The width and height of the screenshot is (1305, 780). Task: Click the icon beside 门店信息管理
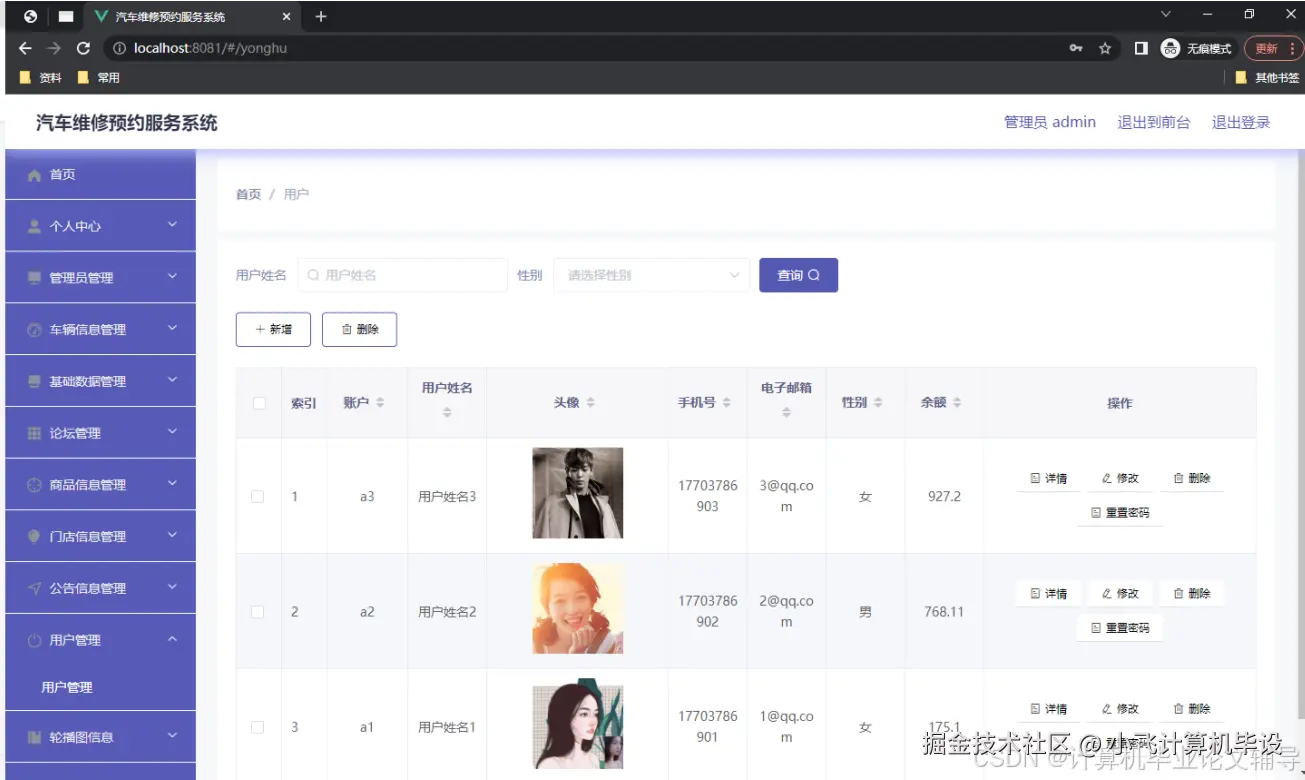pos(34,537)
